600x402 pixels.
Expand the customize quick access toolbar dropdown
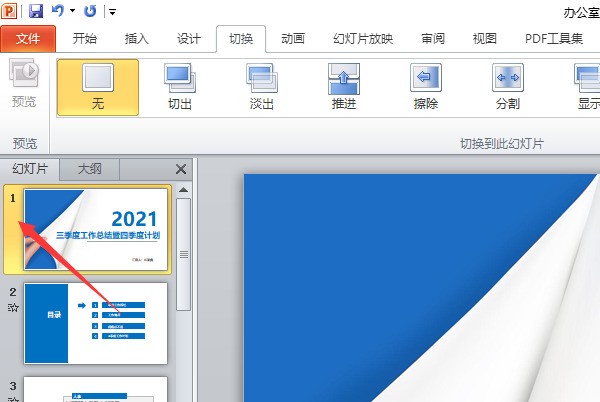(111, 12)
